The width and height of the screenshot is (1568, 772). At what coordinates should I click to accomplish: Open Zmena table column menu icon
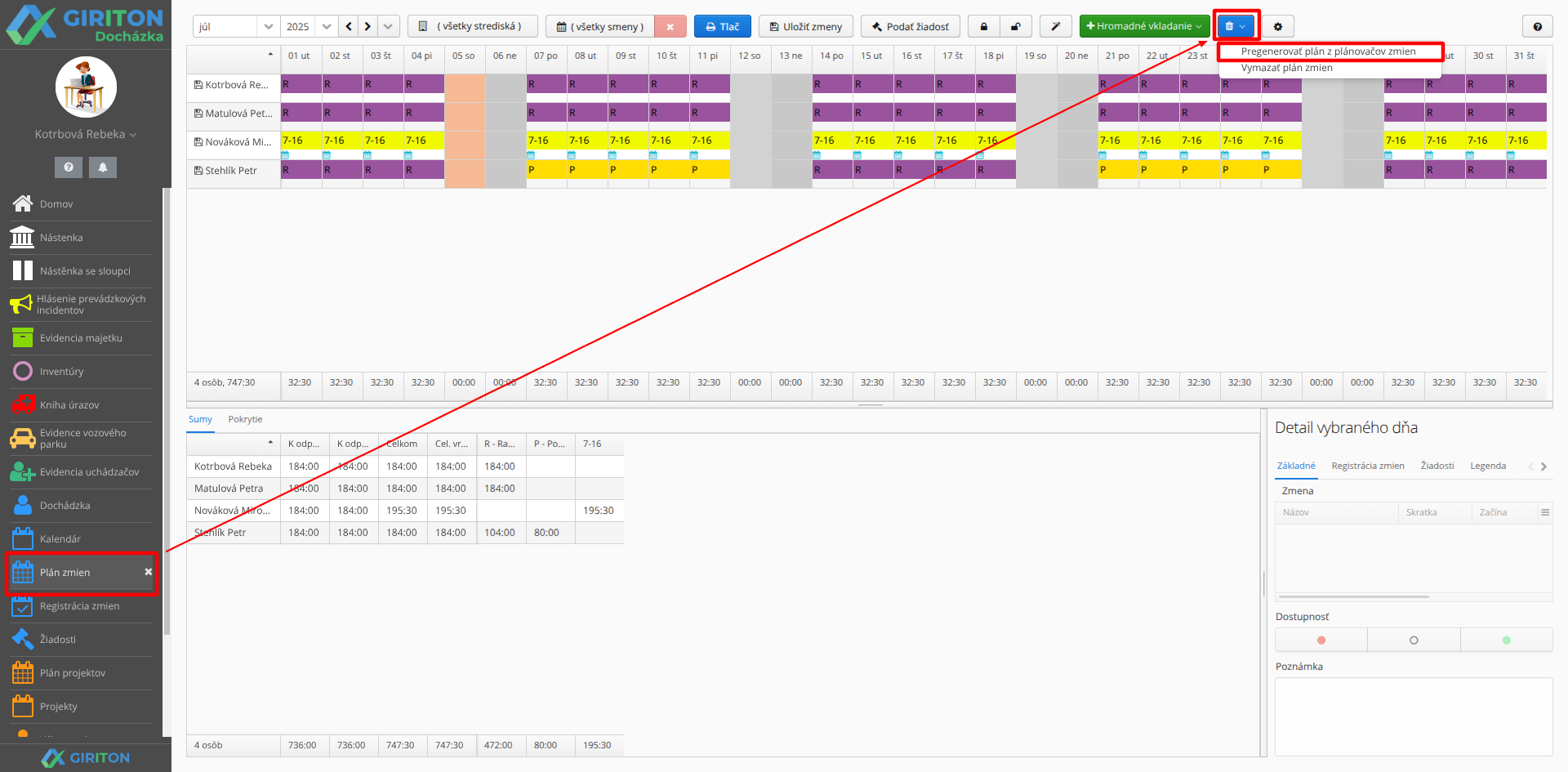[1545, 512]
